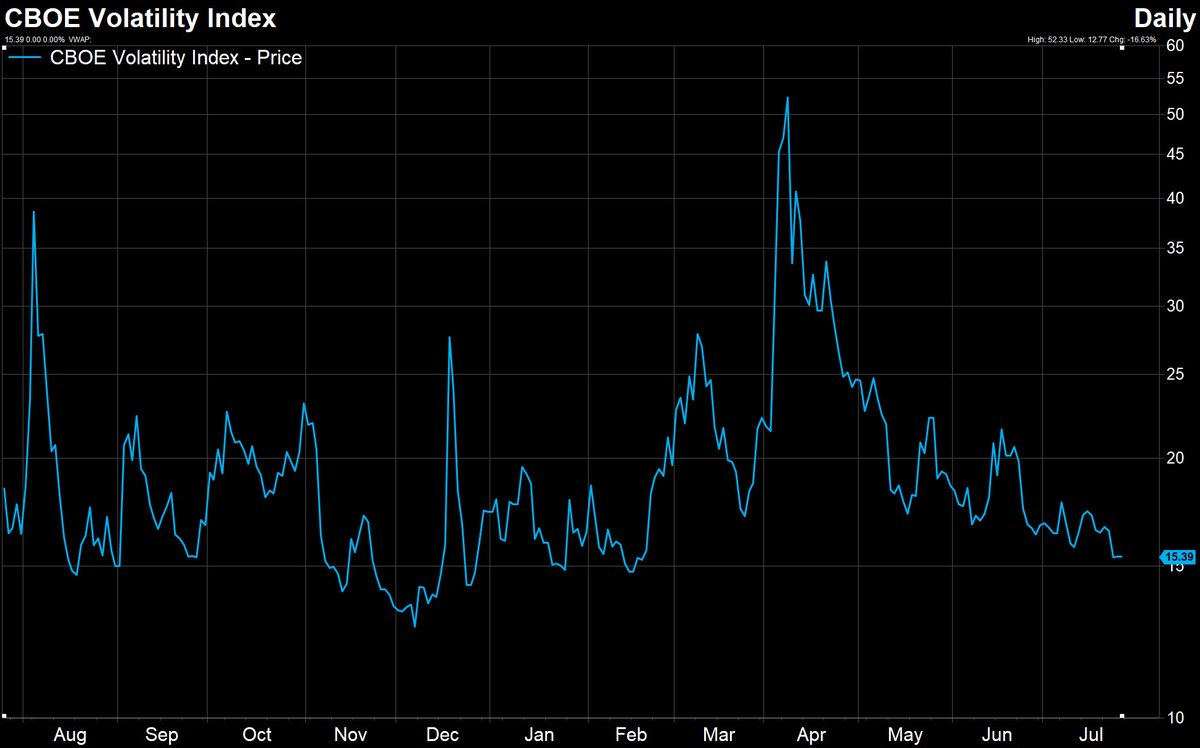Click the Dec month label
The image size is (1200, 748).
point(443,735)
